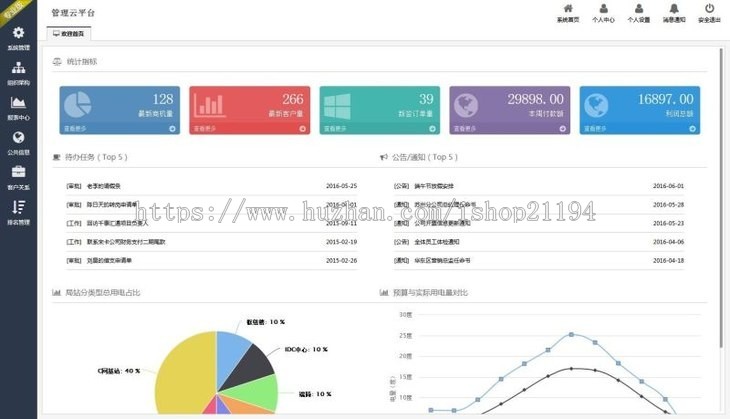The height and width of the screenshot is (419, 730).
Task: Click the arrow circle on the blue 128 card
Action: [x=172, y=129]
